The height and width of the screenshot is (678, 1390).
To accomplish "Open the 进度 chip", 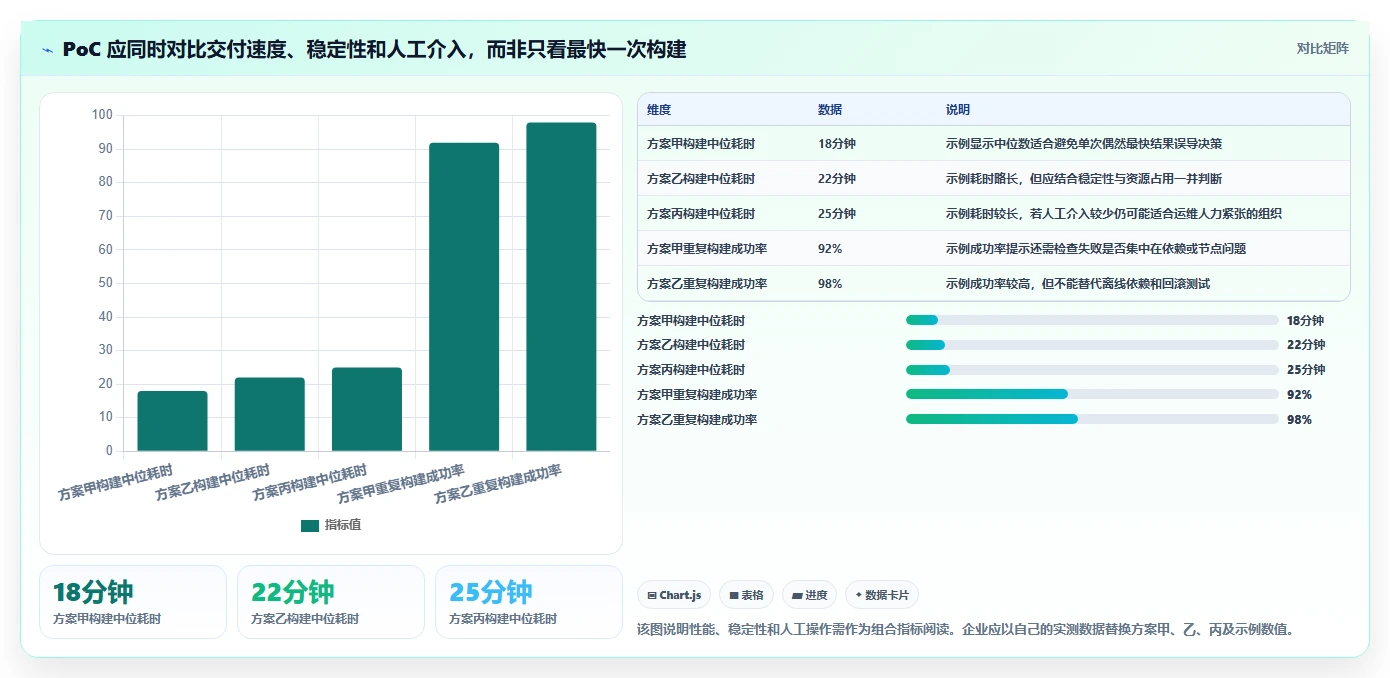I will (809, 595).
